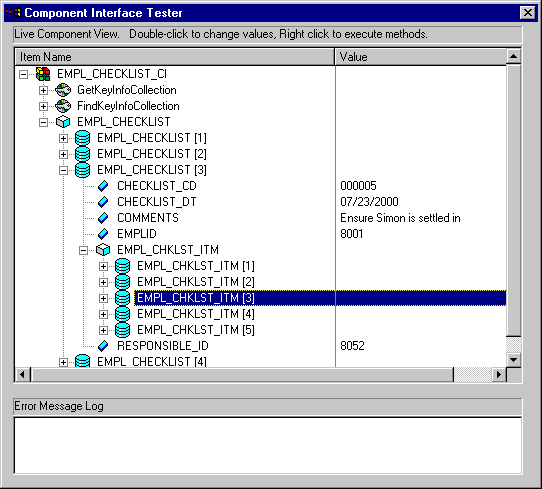Click the CHECKLIST_CD property diamond icon
The image size is (542, 489).
(103, 186)
